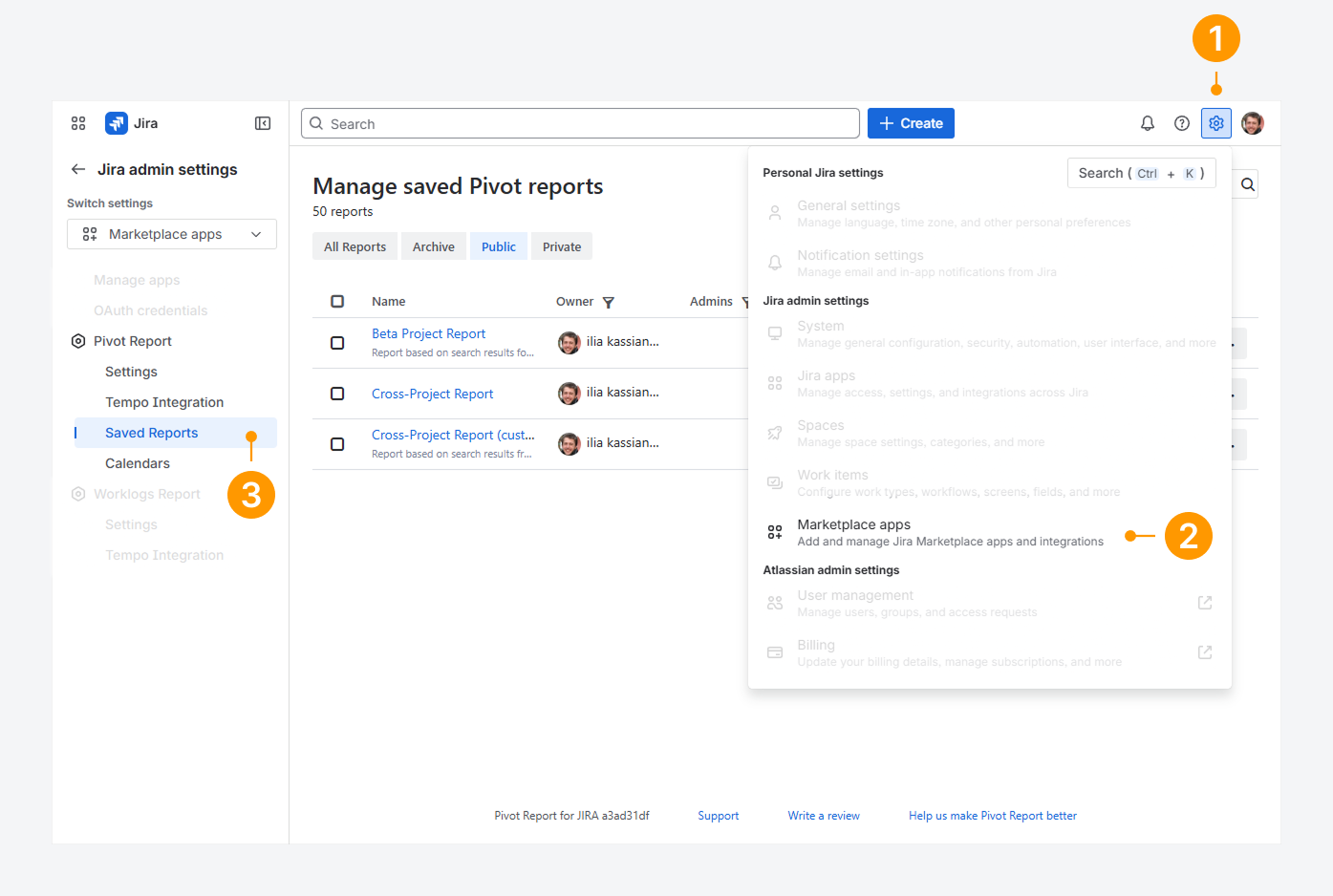Image resolution: width=1333 pixels, height=896 pixels.
Task: Choose Marketplace apps in the settings menu
Action: tap(990, 532)
